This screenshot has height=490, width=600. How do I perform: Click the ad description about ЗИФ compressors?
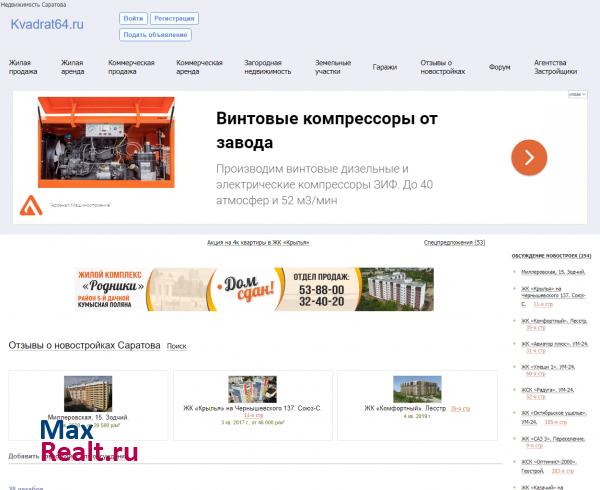(324, 184)
